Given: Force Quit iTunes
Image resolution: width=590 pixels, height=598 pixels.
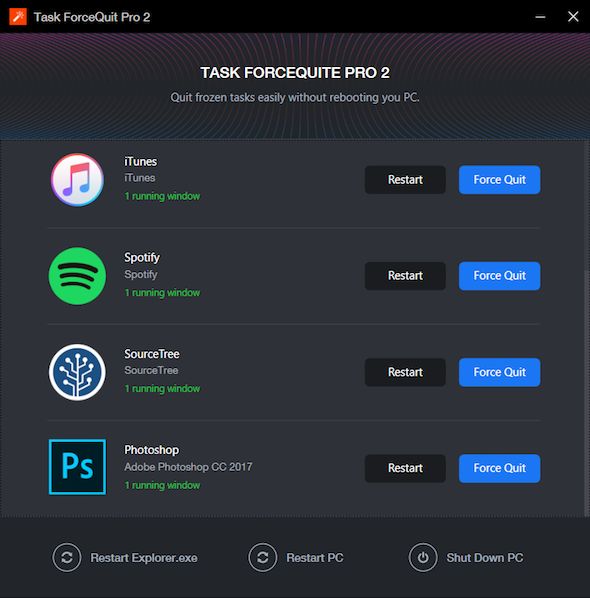Looking at the screenshot, I should (500, 180).
